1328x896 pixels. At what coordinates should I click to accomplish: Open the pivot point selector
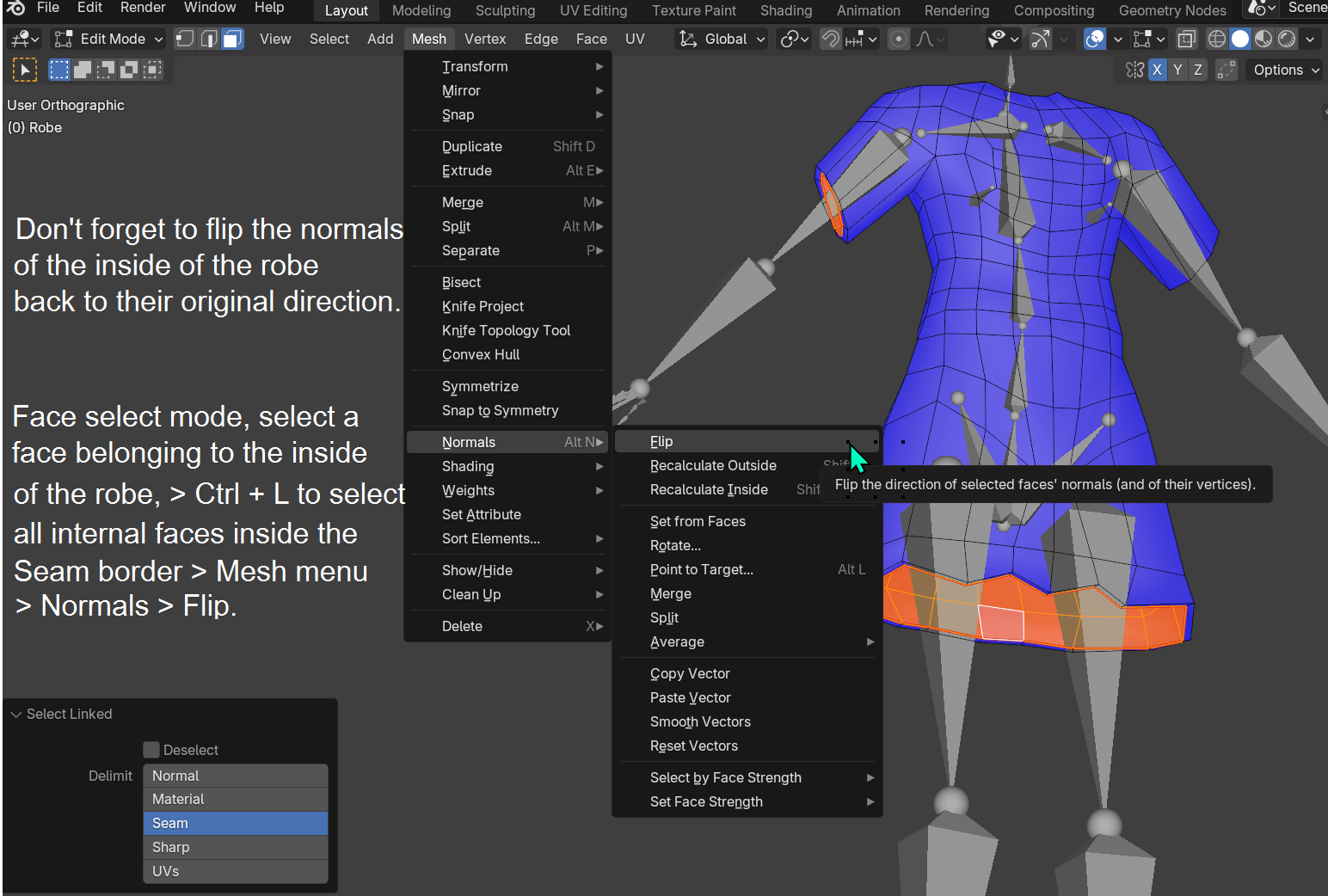click(x=794, y=39)
